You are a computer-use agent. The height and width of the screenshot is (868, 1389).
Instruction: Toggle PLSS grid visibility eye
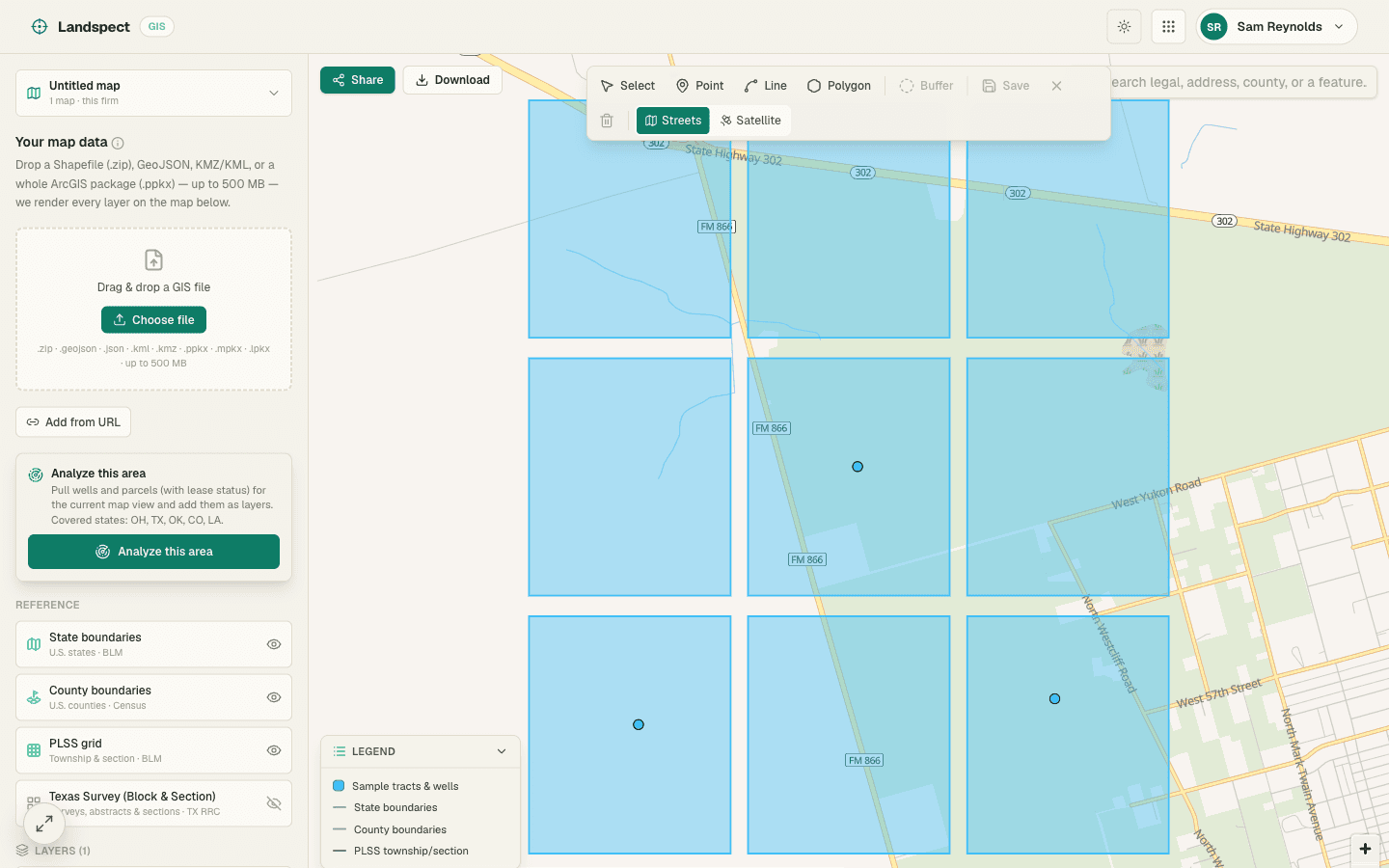[x=274, y=750]
